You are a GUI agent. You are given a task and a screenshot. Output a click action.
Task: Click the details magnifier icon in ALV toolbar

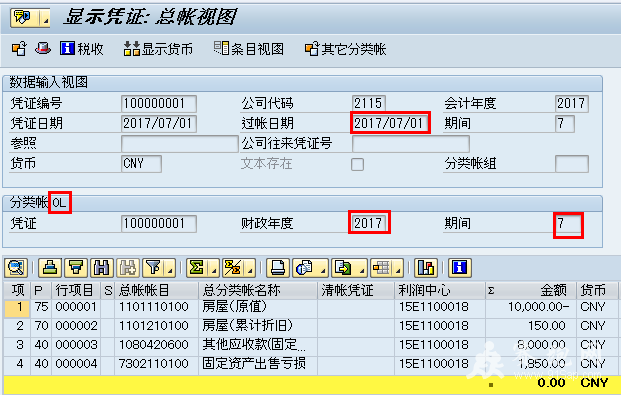(x=16, y=268)
